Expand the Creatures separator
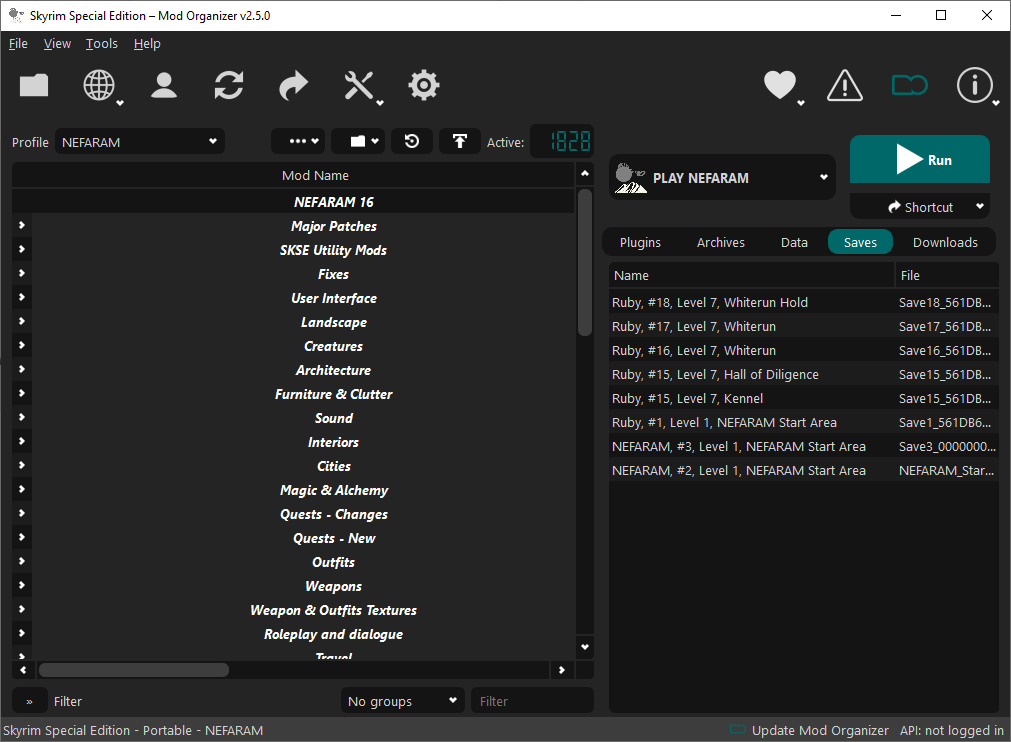Image resolution: width=1011 pixels, height=742 pixels. pos(22,345)
